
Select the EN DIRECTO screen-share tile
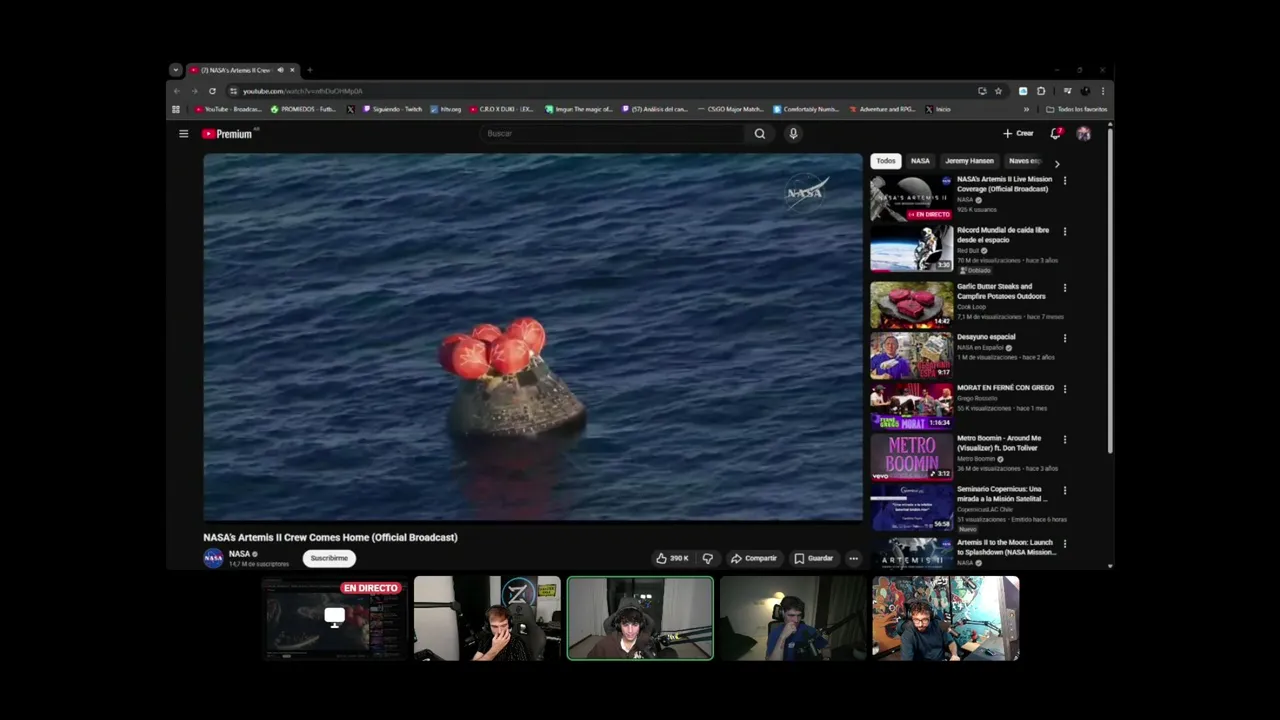[x=335, y=618]
